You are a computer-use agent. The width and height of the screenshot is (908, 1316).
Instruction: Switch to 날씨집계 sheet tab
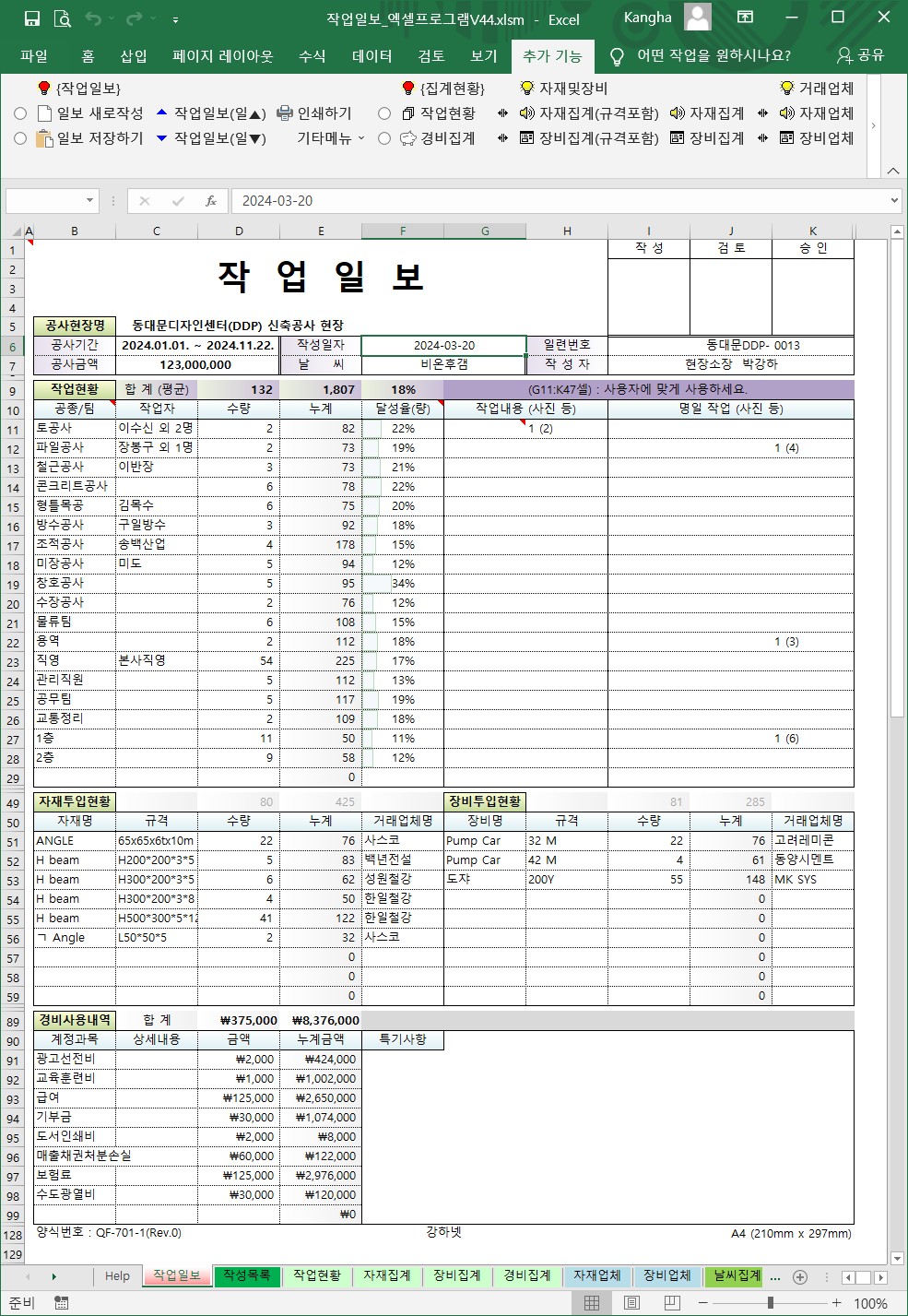[736, 1276]
